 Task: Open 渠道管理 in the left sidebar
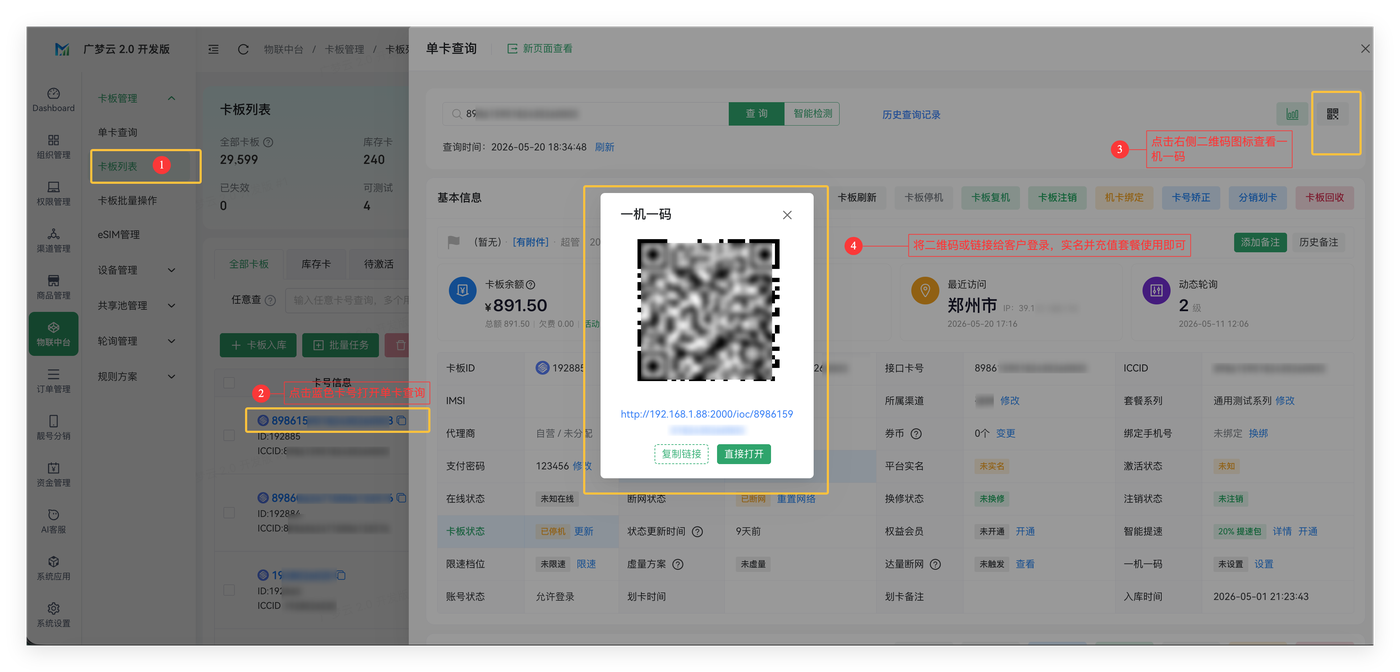(x=53, y=240)
